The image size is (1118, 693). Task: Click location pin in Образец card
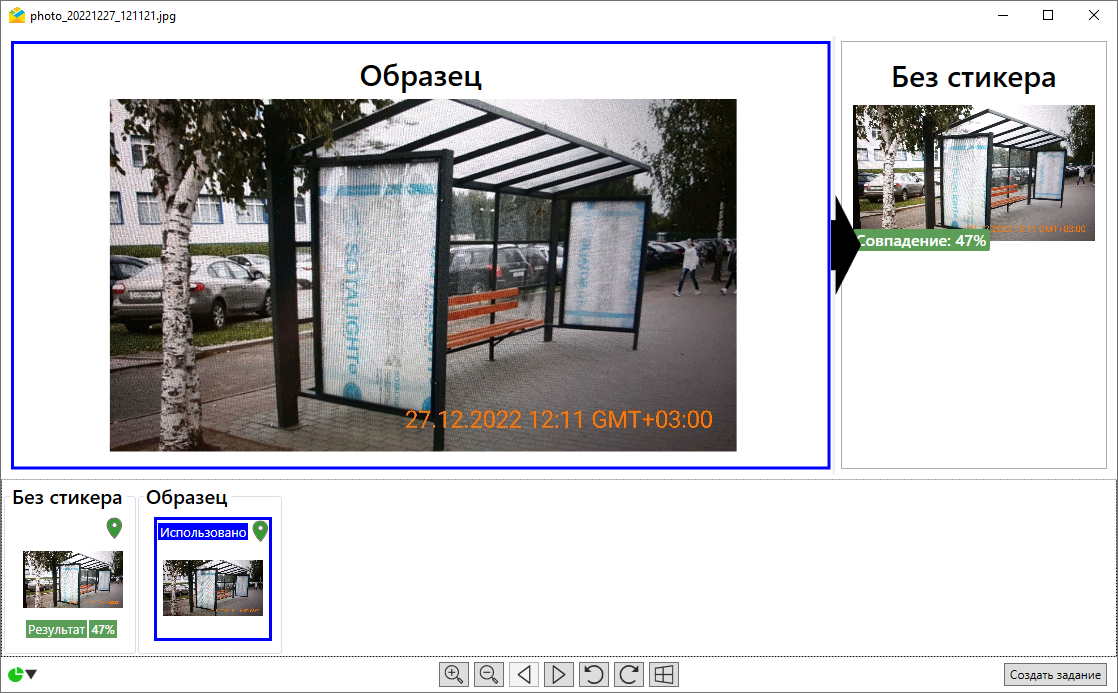click(261, 531)
